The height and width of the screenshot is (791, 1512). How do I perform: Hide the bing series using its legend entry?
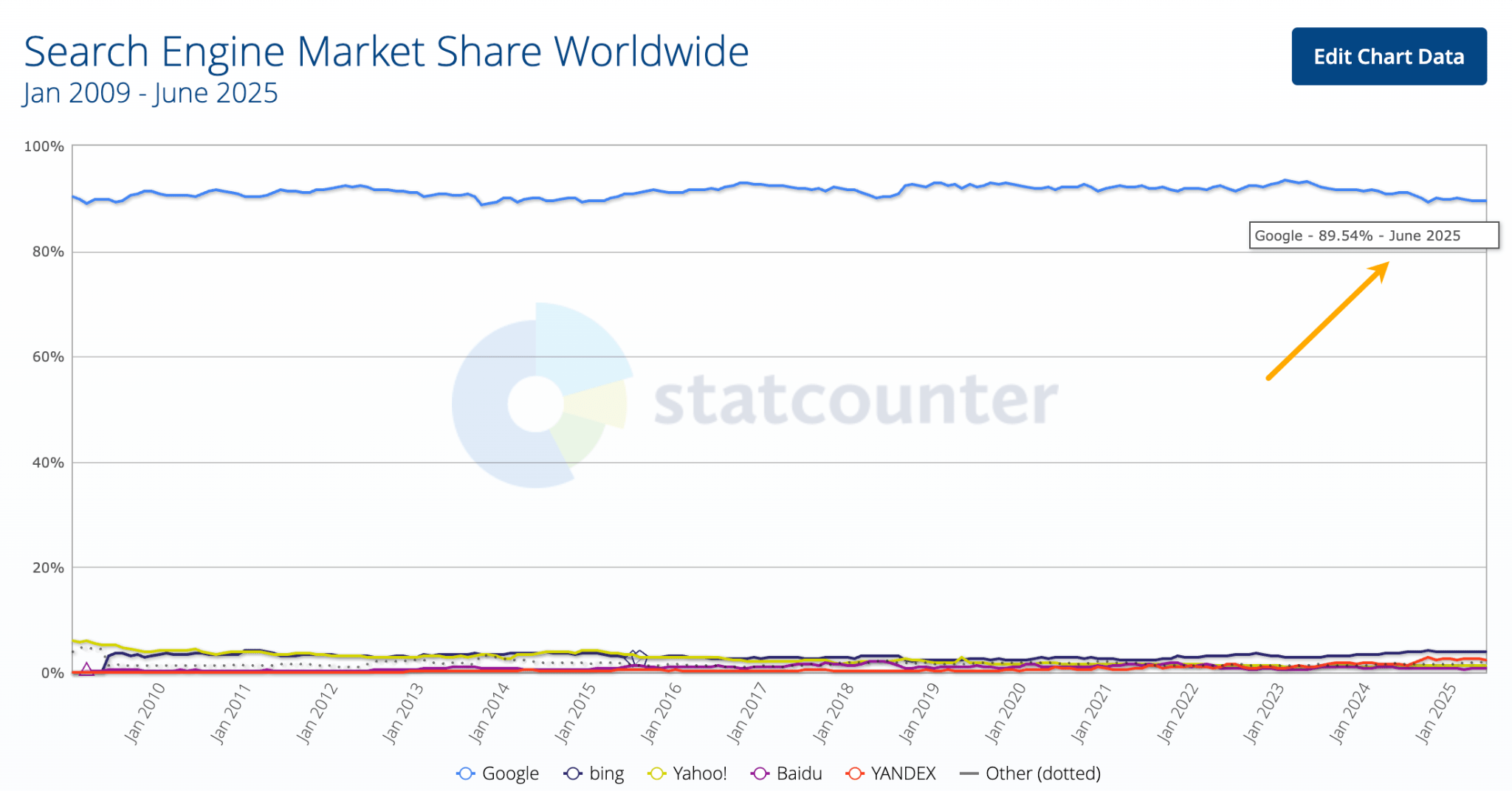click(607, 773)
